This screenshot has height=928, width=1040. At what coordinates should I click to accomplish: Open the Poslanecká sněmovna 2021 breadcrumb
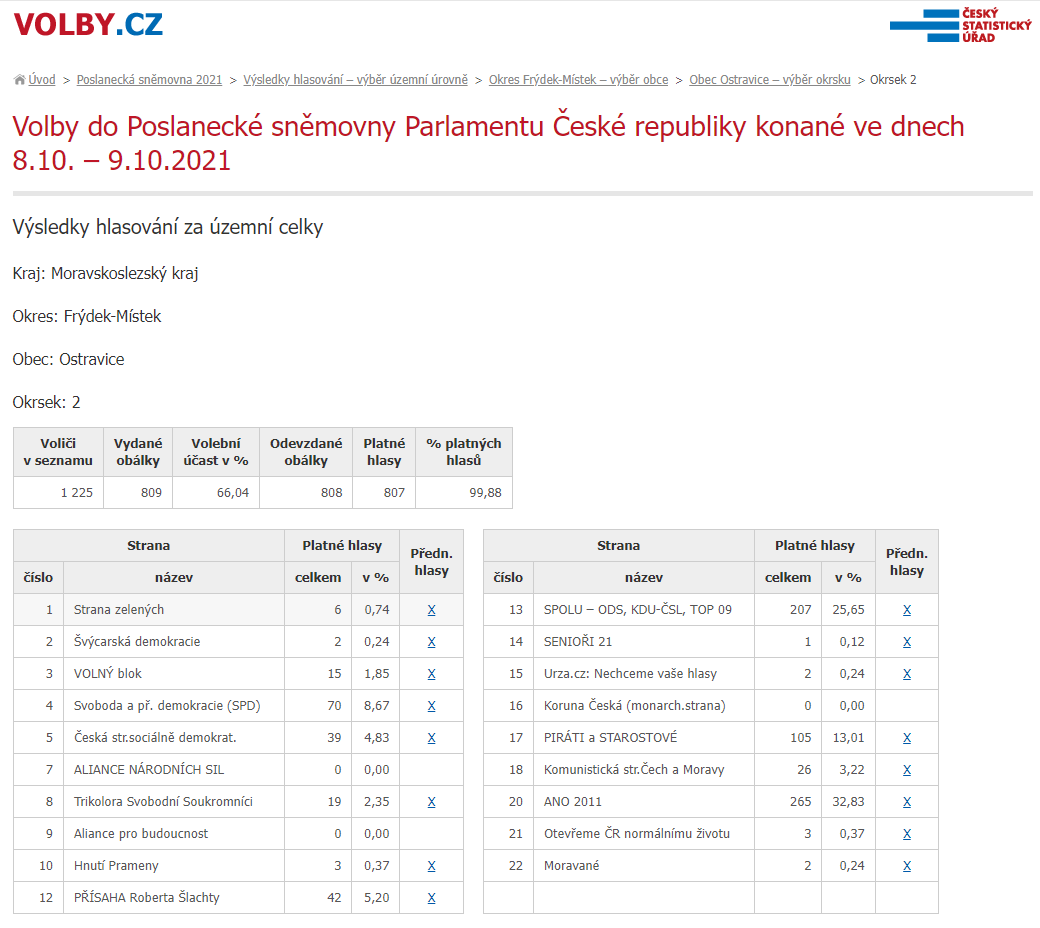point(149,80)
